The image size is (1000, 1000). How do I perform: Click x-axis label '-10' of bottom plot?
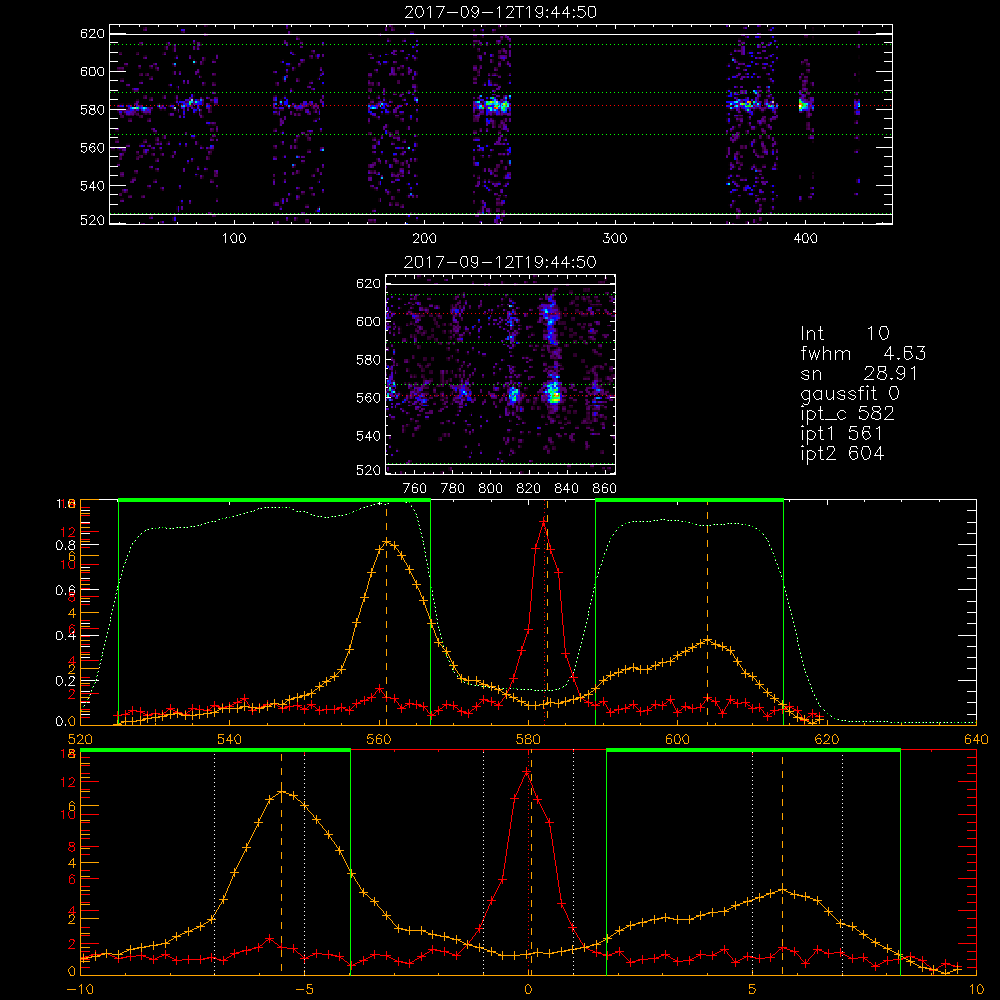(80, 990)
